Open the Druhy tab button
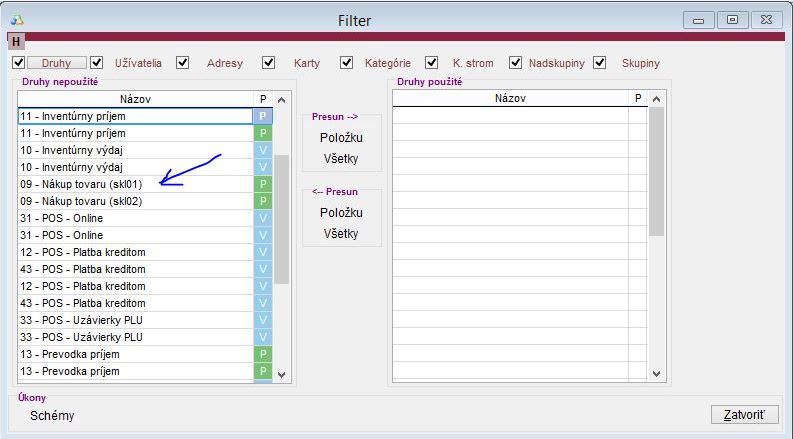Image resolution: width=793 pixels, height=439 pixels. (x=57, y=63)
